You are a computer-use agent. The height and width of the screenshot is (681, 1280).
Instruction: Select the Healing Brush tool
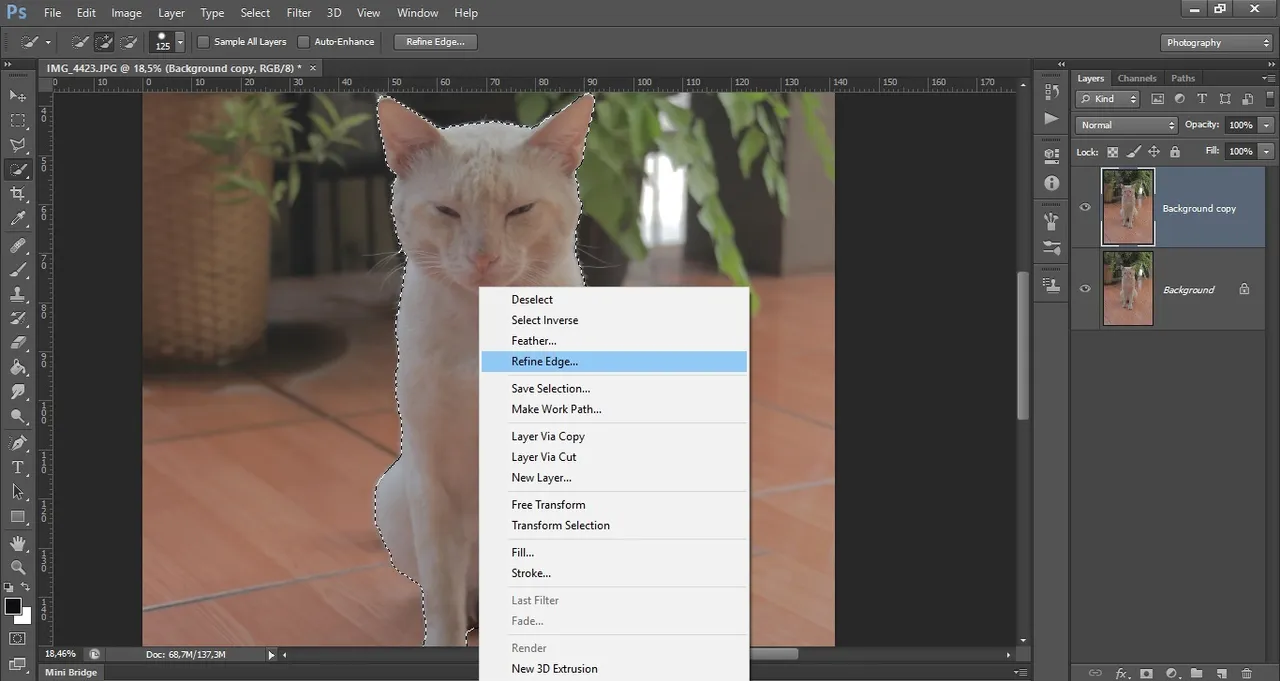click(18, 245)
